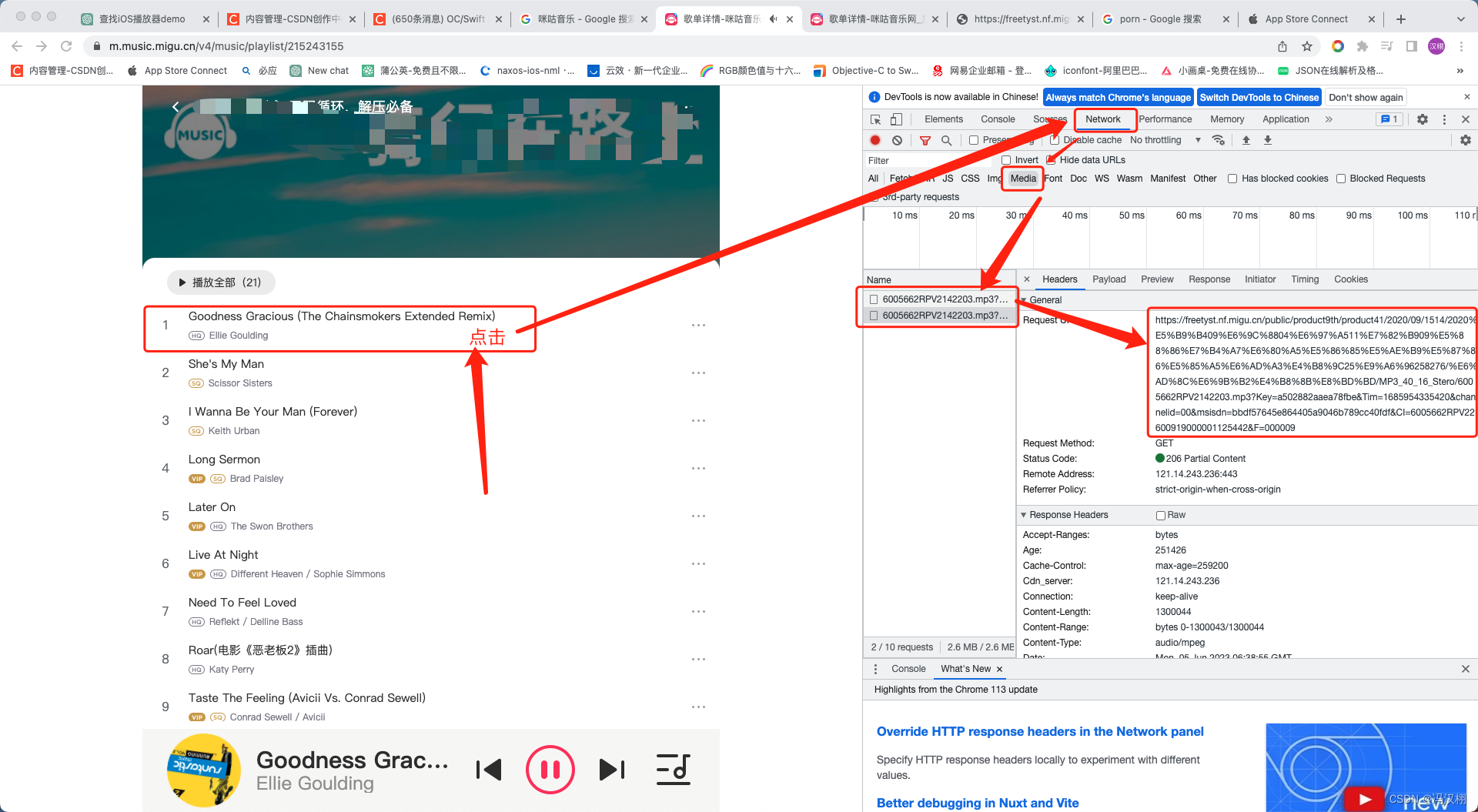
Task: Open the YouTube video thumbnail in What's New
Action: (1366, 767)
